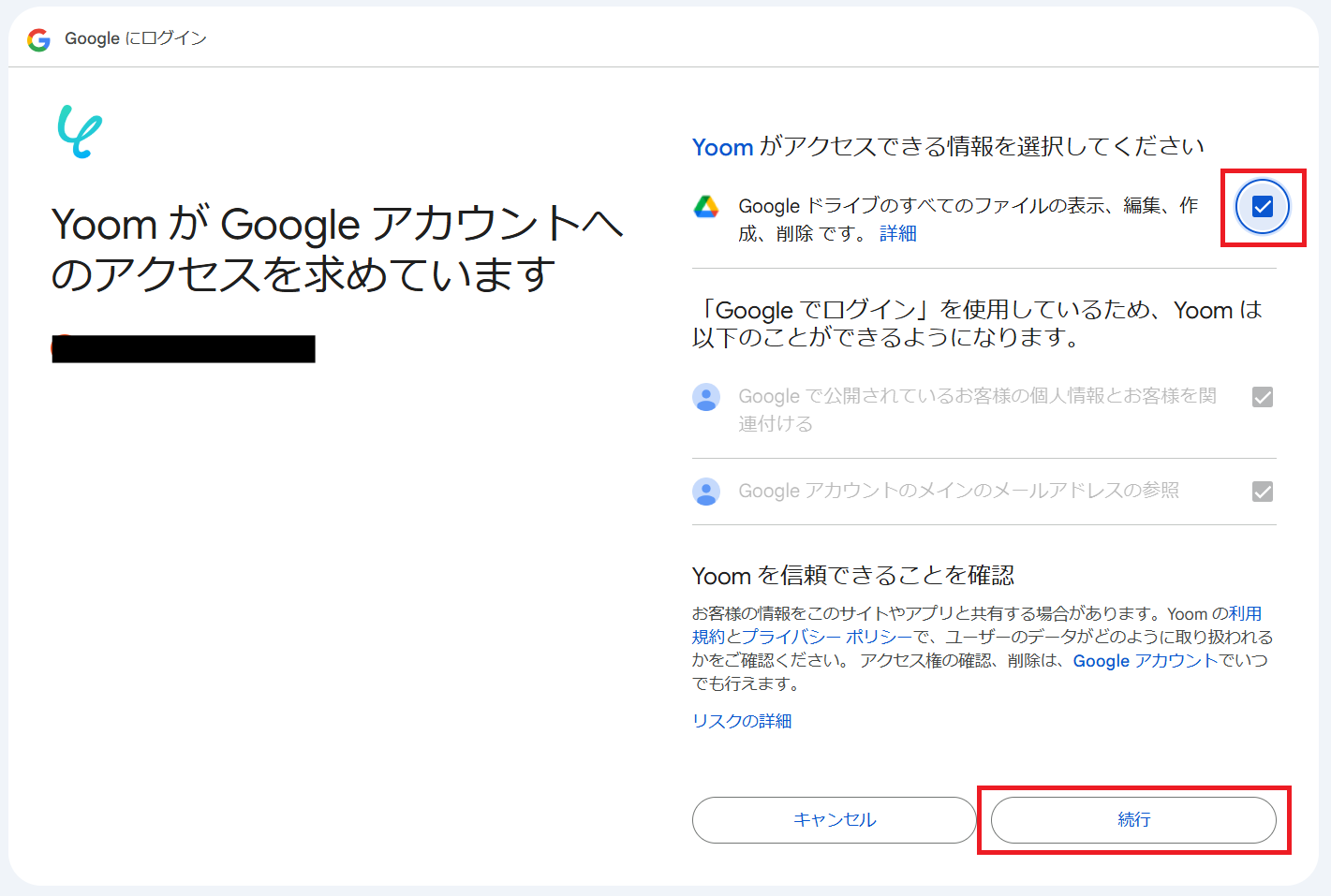This screenshot has width=1331, height=896.
Task: Click the disabled メールアドレスの参照 checkbox
Action: [x=1263, y=492]
